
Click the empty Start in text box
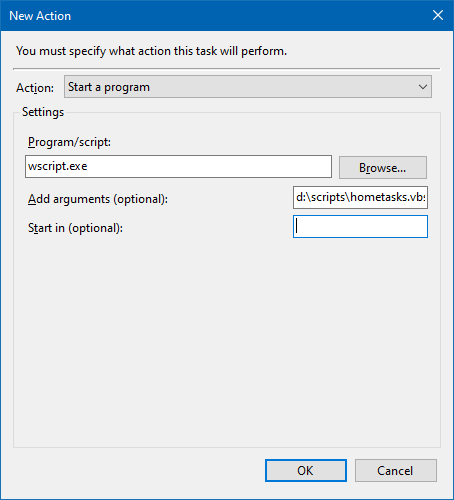(x=360, y=227)
